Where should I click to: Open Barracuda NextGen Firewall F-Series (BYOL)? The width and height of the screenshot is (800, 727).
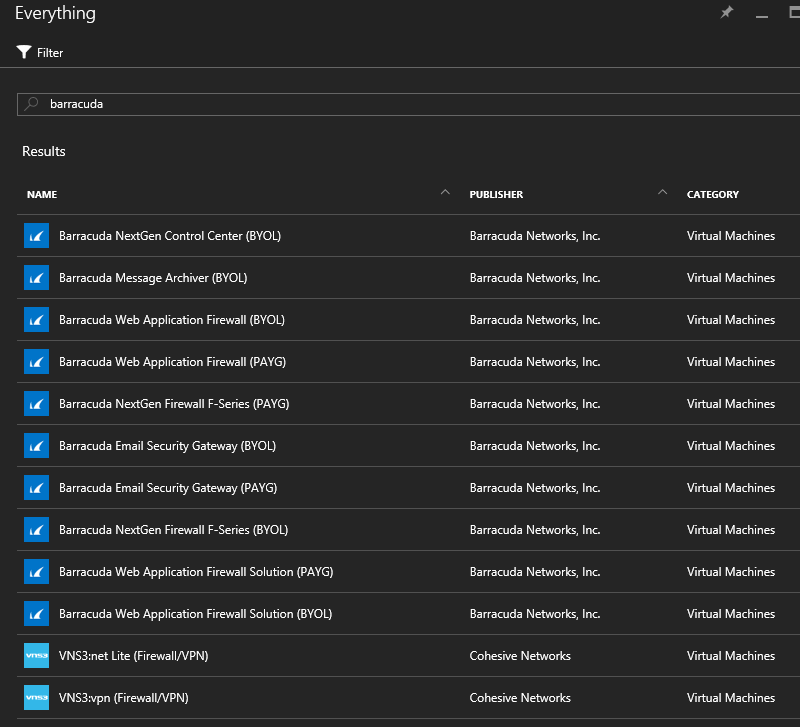[174, 530]
